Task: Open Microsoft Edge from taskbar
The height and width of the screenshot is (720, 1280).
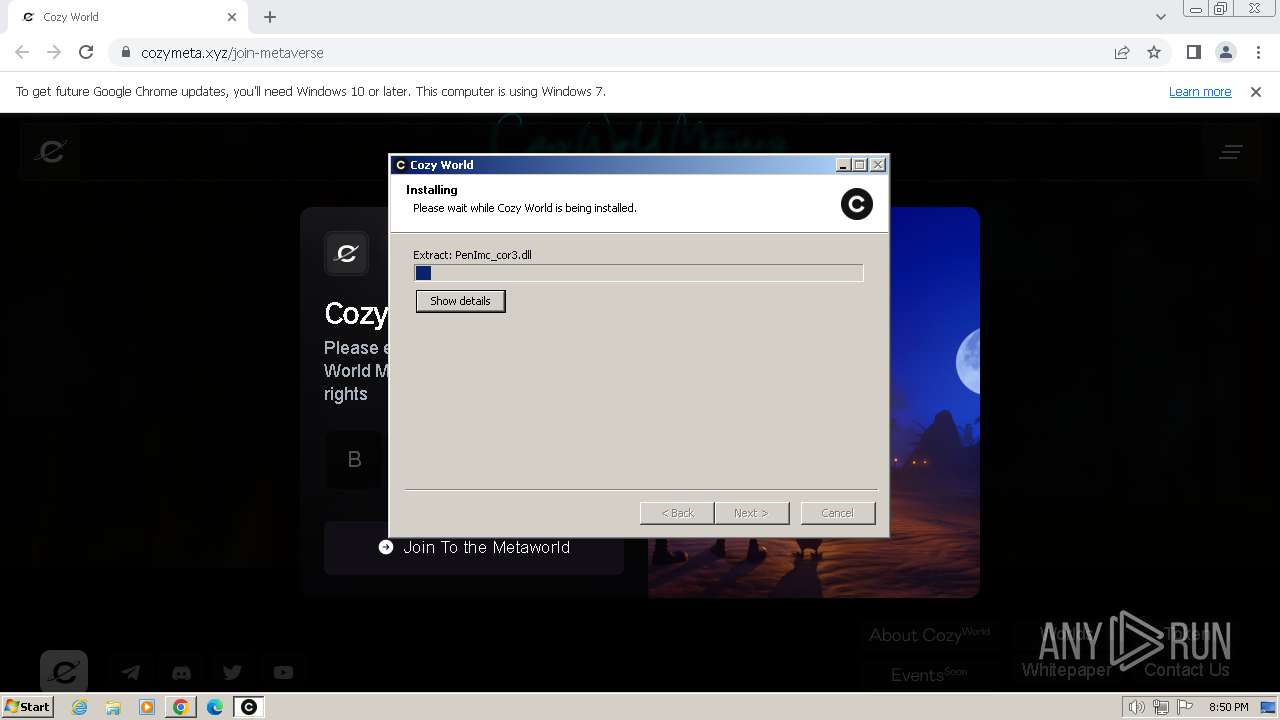Action: pos(215,707)
